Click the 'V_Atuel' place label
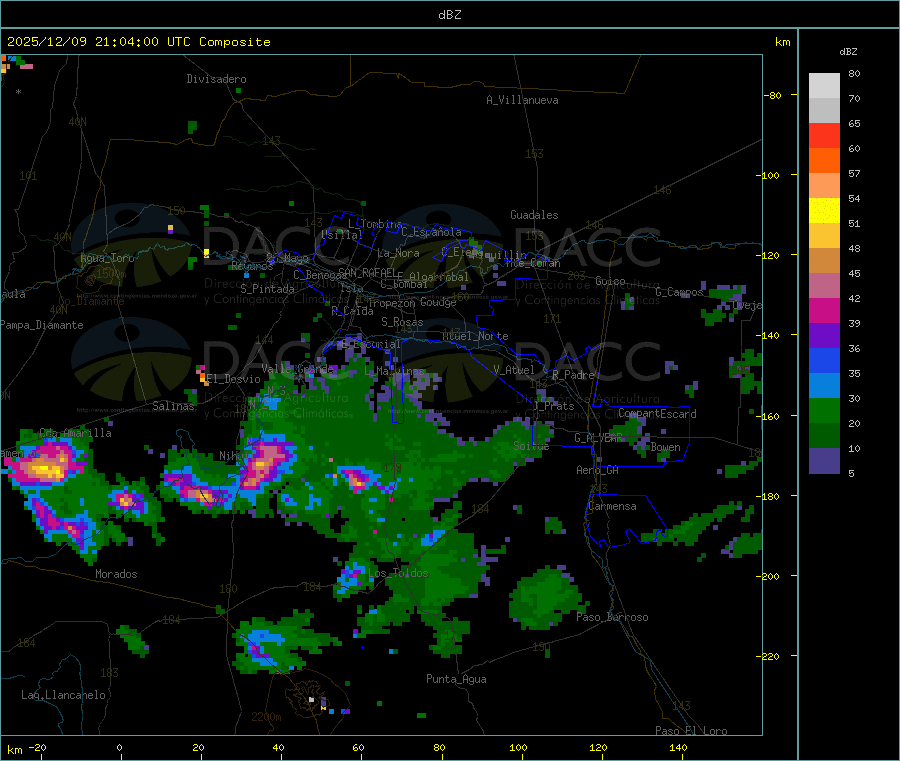This screenshot has width=900, height=761. point(514,370)
